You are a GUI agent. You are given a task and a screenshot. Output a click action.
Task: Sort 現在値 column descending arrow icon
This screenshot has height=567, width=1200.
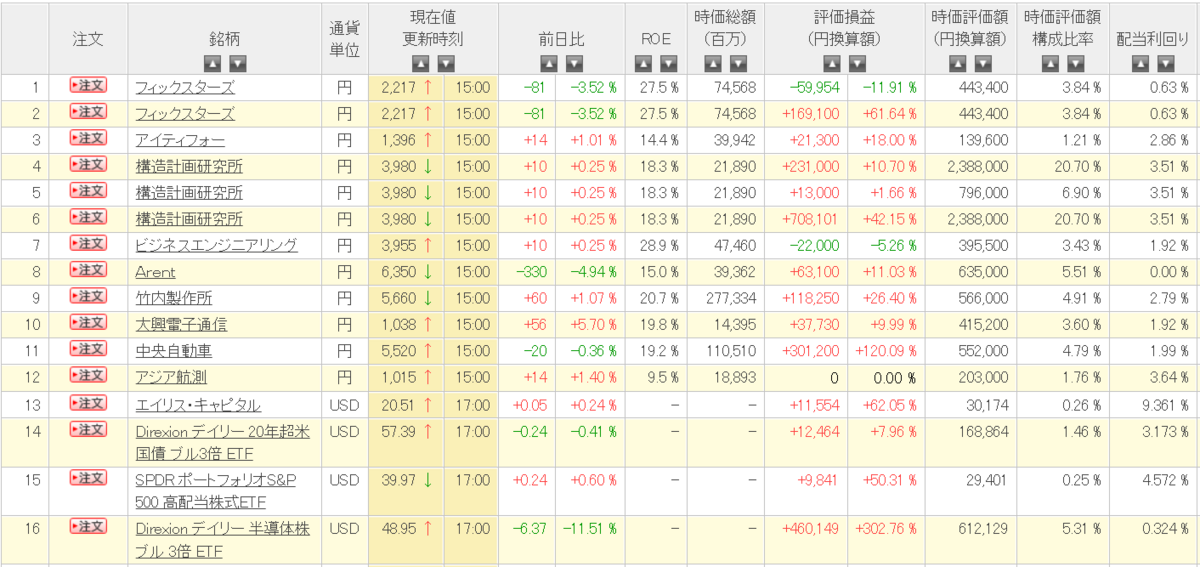coord(447,63)
